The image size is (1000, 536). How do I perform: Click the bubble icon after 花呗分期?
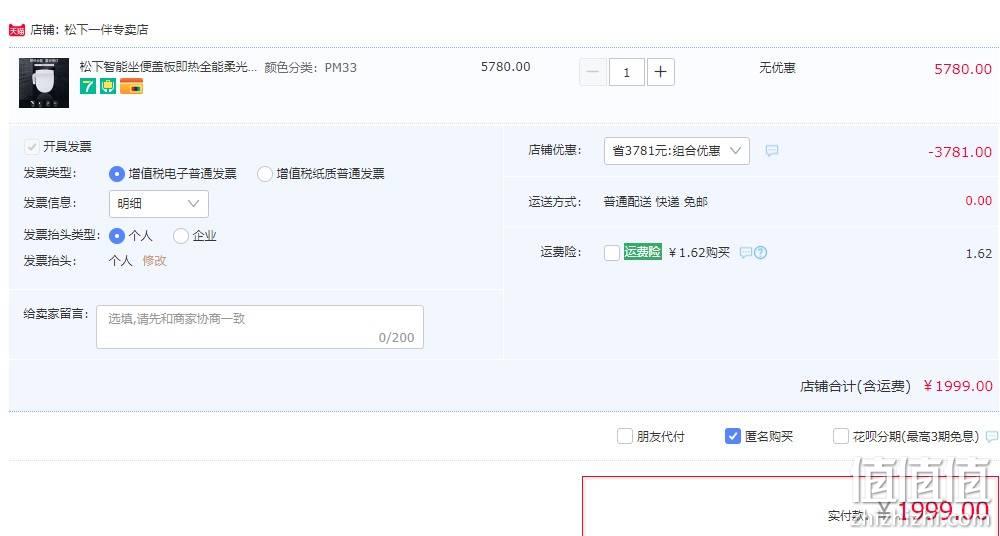pos(992,436)
